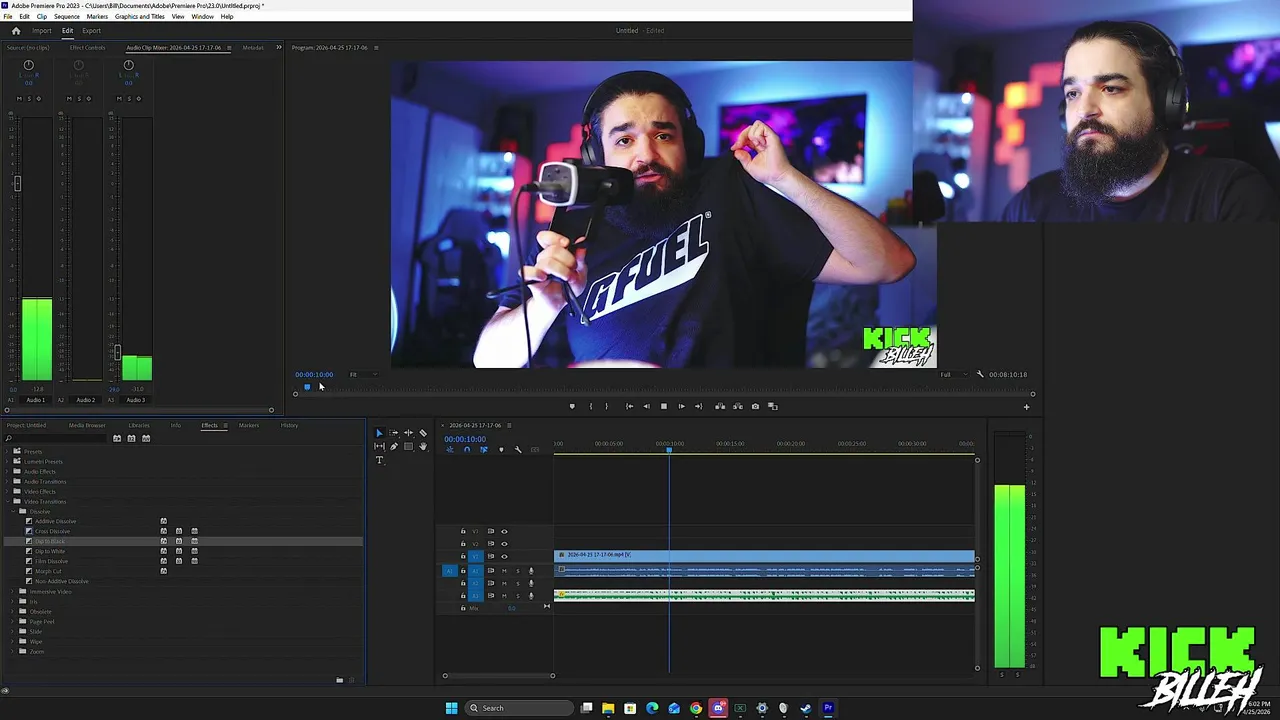Toggle the V1 track lock
1280x720 pixels.
(463, 556)
